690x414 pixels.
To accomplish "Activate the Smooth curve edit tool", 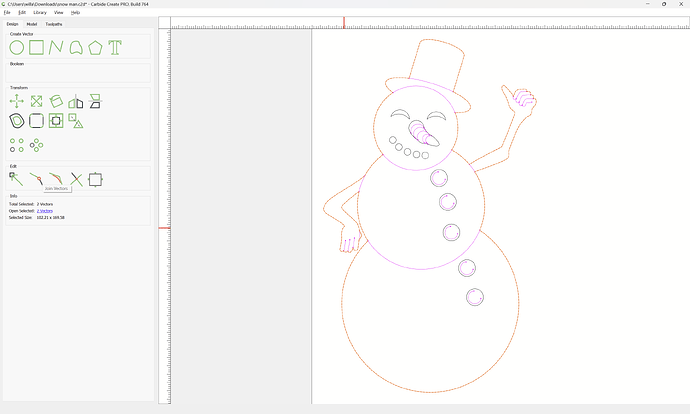I will point(56,179).
